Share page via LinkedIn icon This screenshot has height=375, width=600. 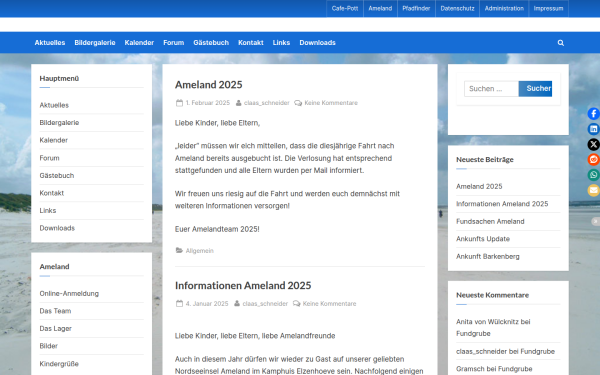[x=593, y=129]
